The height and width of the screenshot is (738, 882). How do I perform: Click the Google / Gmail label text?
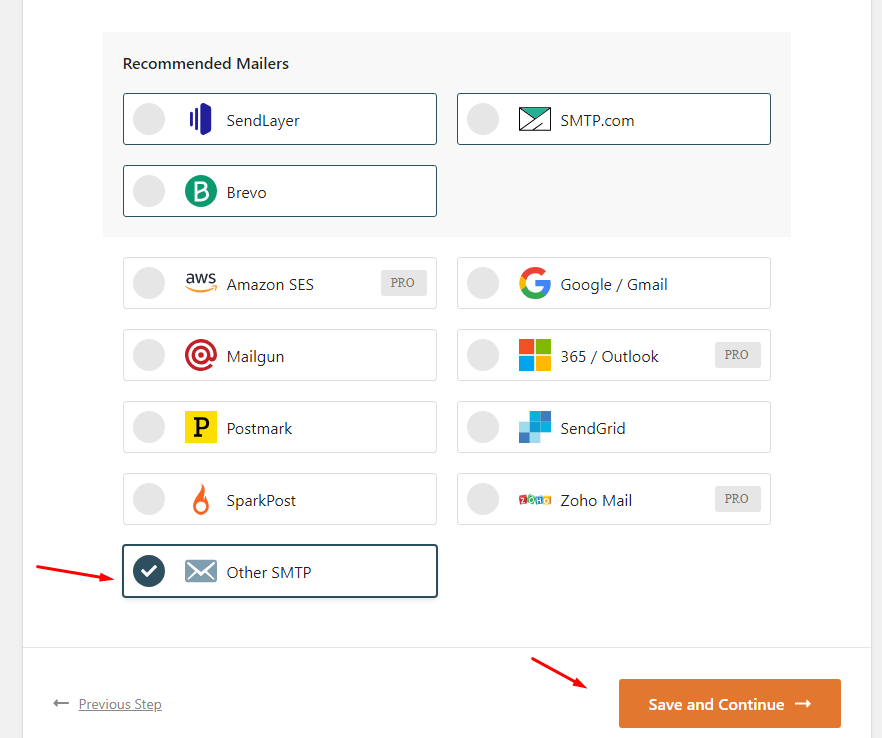614,285
